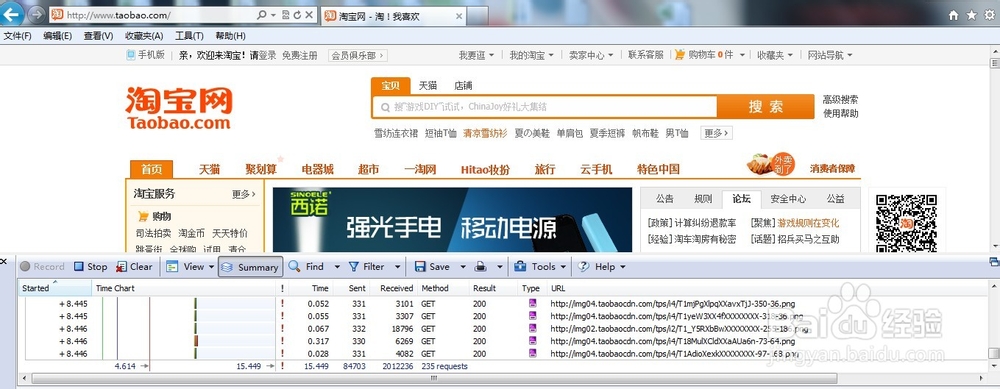Expand the 收藏夹 dropdown in the Taobao top bar

(x=775, y=55)
